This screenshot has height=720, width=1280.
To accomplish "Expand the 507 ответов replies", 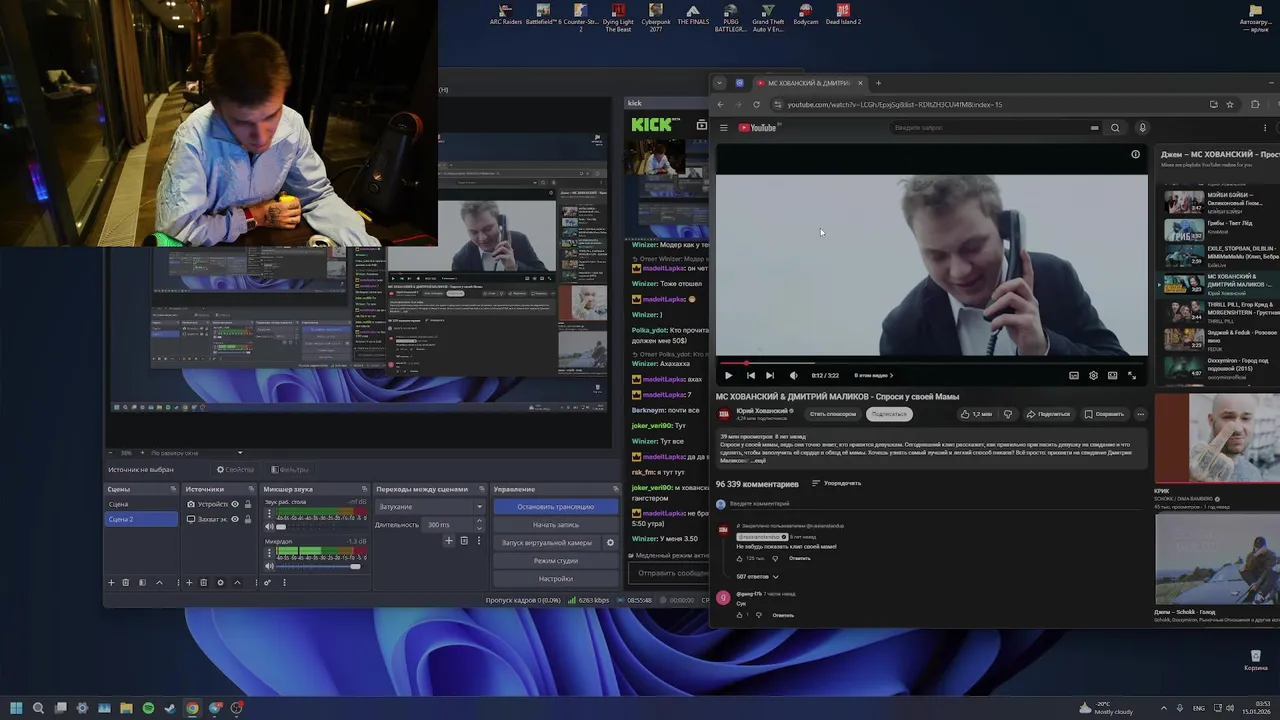I will coord(757,576).
